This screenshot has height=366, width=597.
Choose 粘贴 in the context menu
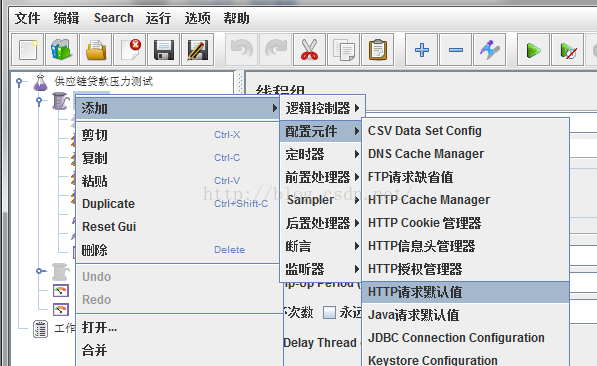[178, 181]
